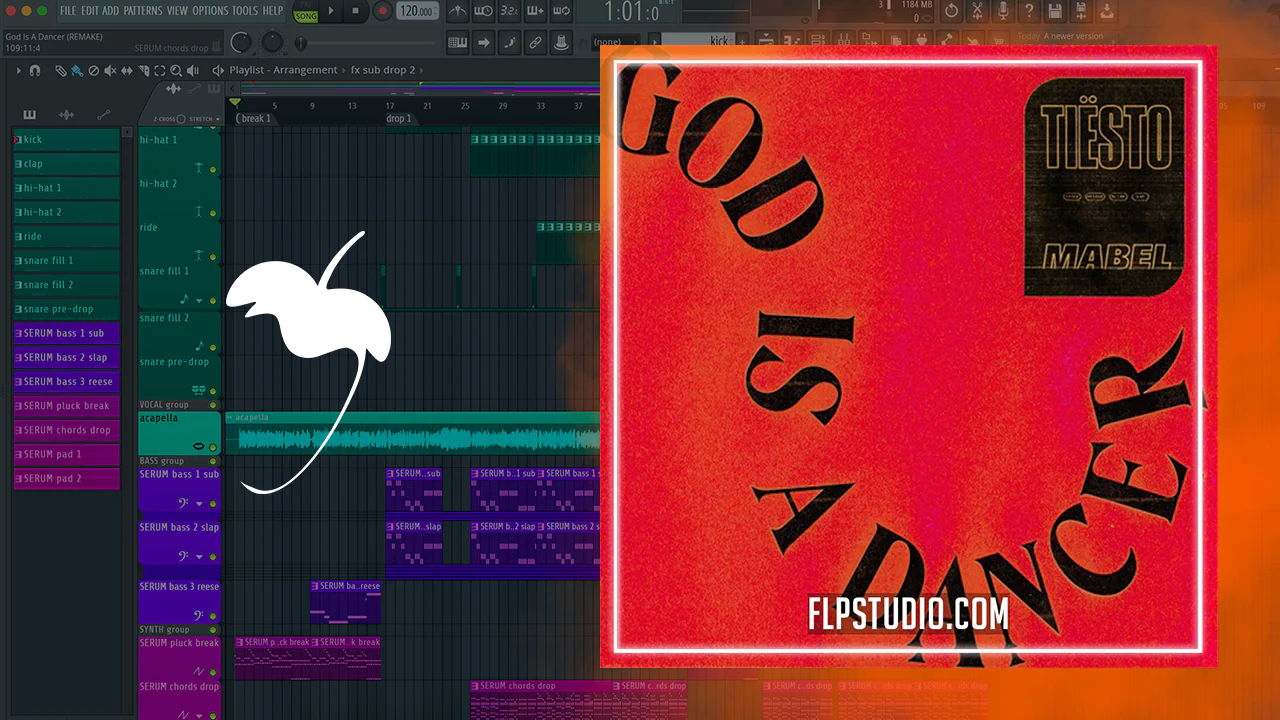Open the ADD menu
Viewport: 1280px width, 720px height.
111,10
